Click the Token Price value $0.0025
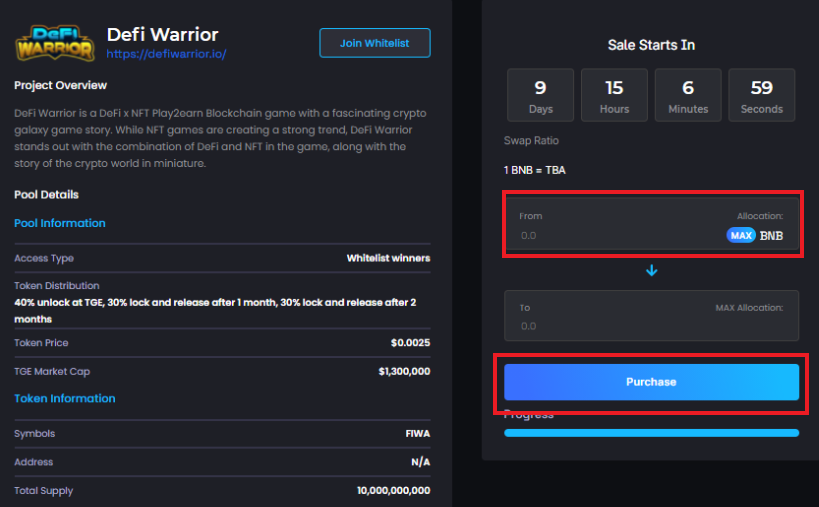 click(x=410, y=343)
